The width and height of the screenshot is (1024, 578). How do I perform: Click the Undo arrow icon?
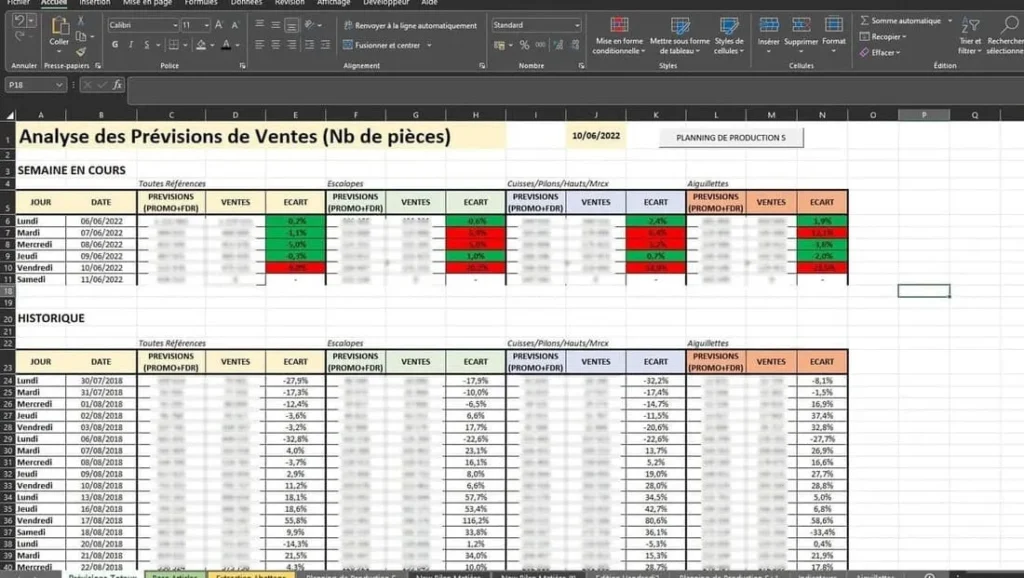[x=19, y=21]
